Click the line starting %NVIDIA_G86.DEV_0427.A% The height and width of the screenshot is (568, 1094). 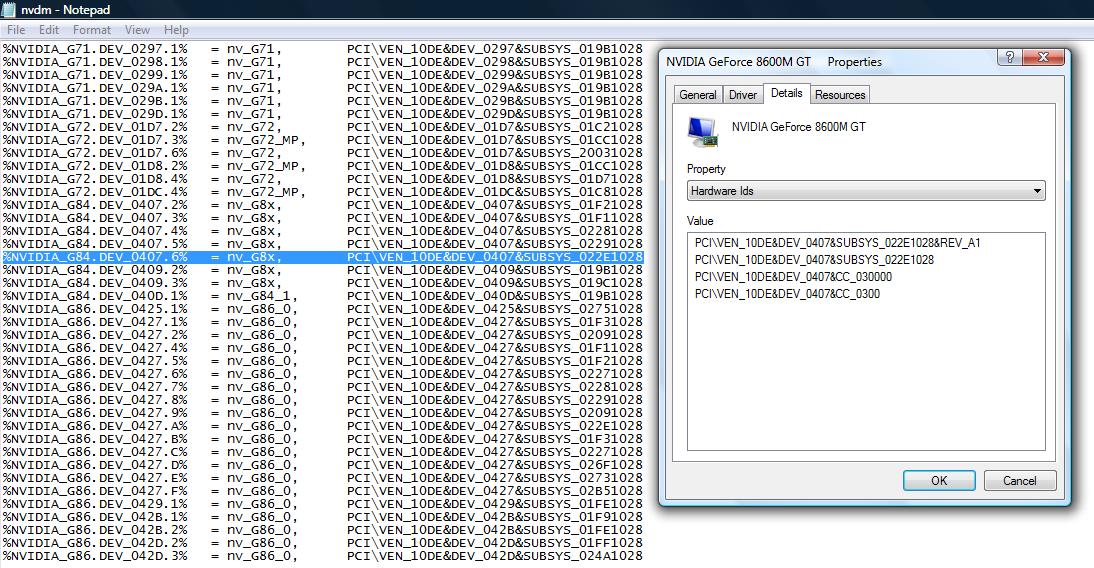(322, 426)
